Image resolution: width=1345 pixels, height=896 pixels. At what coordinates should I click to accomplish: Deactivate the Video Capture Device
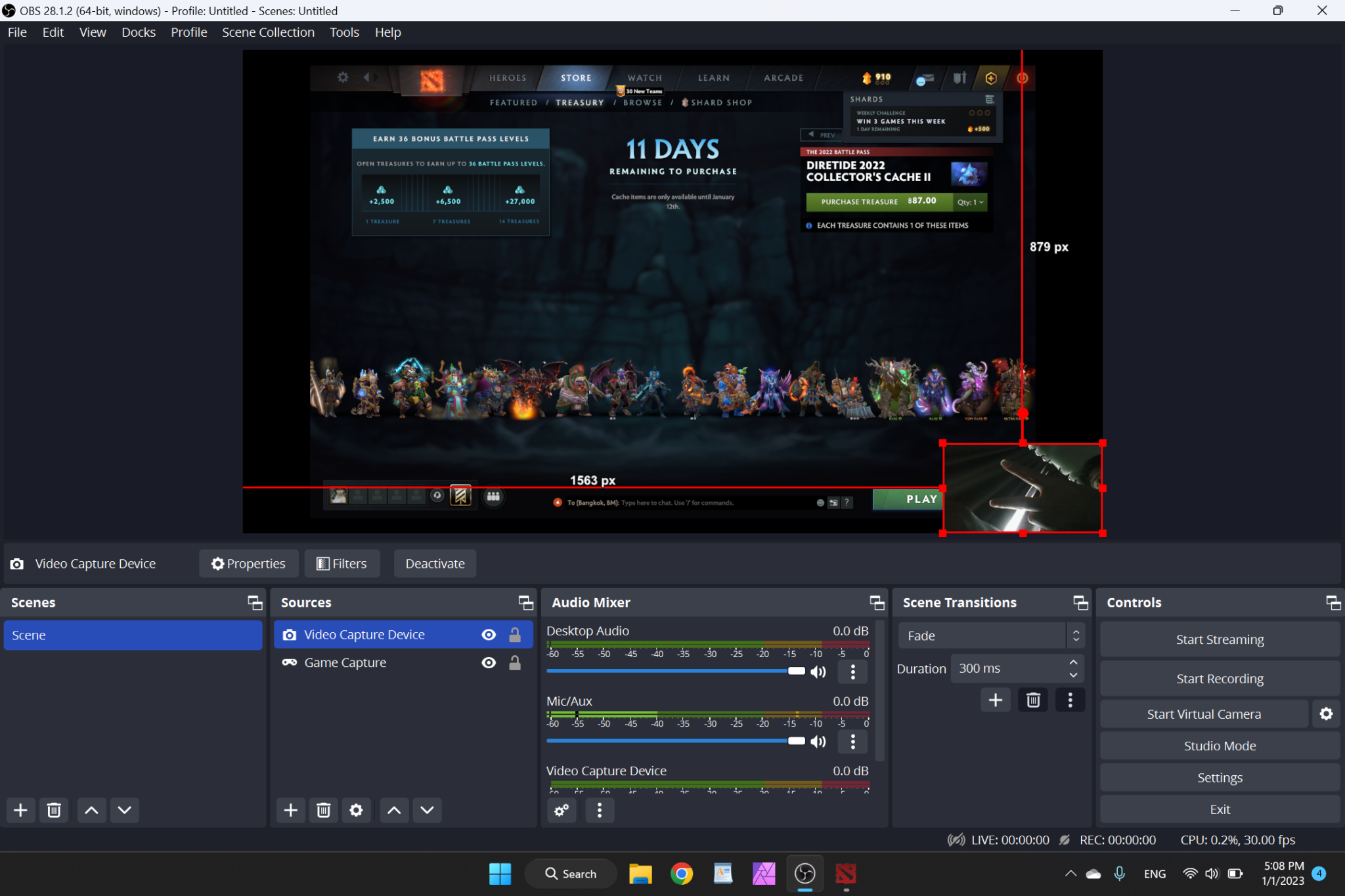point(434,563)
